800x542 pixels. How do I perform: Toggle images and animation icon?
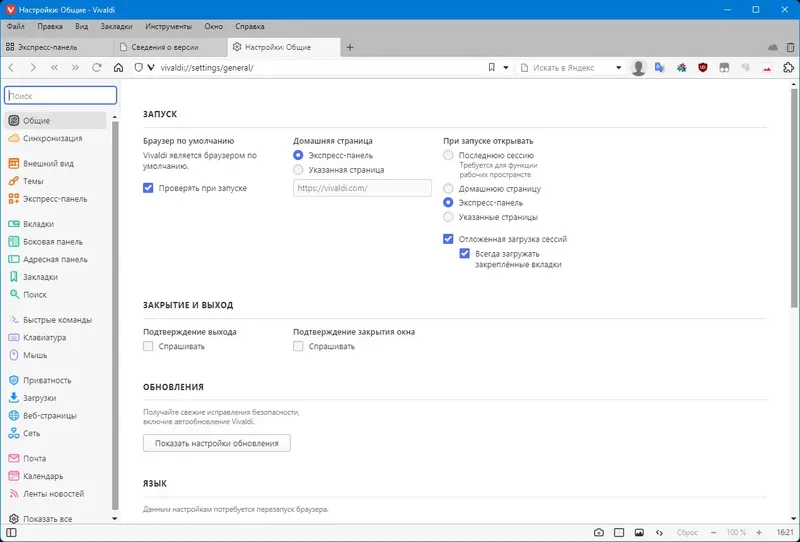pos(639,533)
